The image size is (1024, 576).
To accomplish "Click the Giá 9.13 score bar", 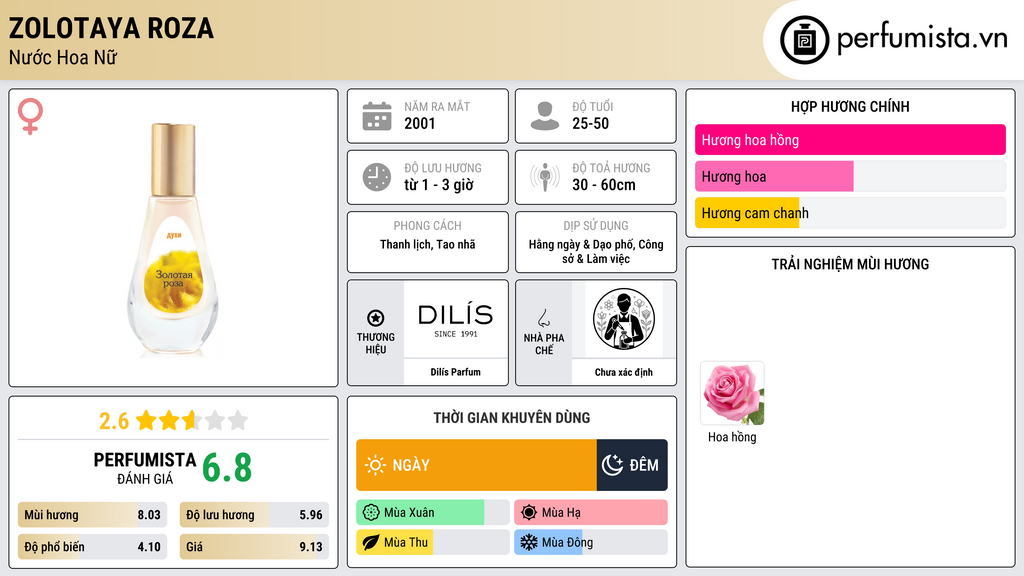I will click(x=254, y=547).
